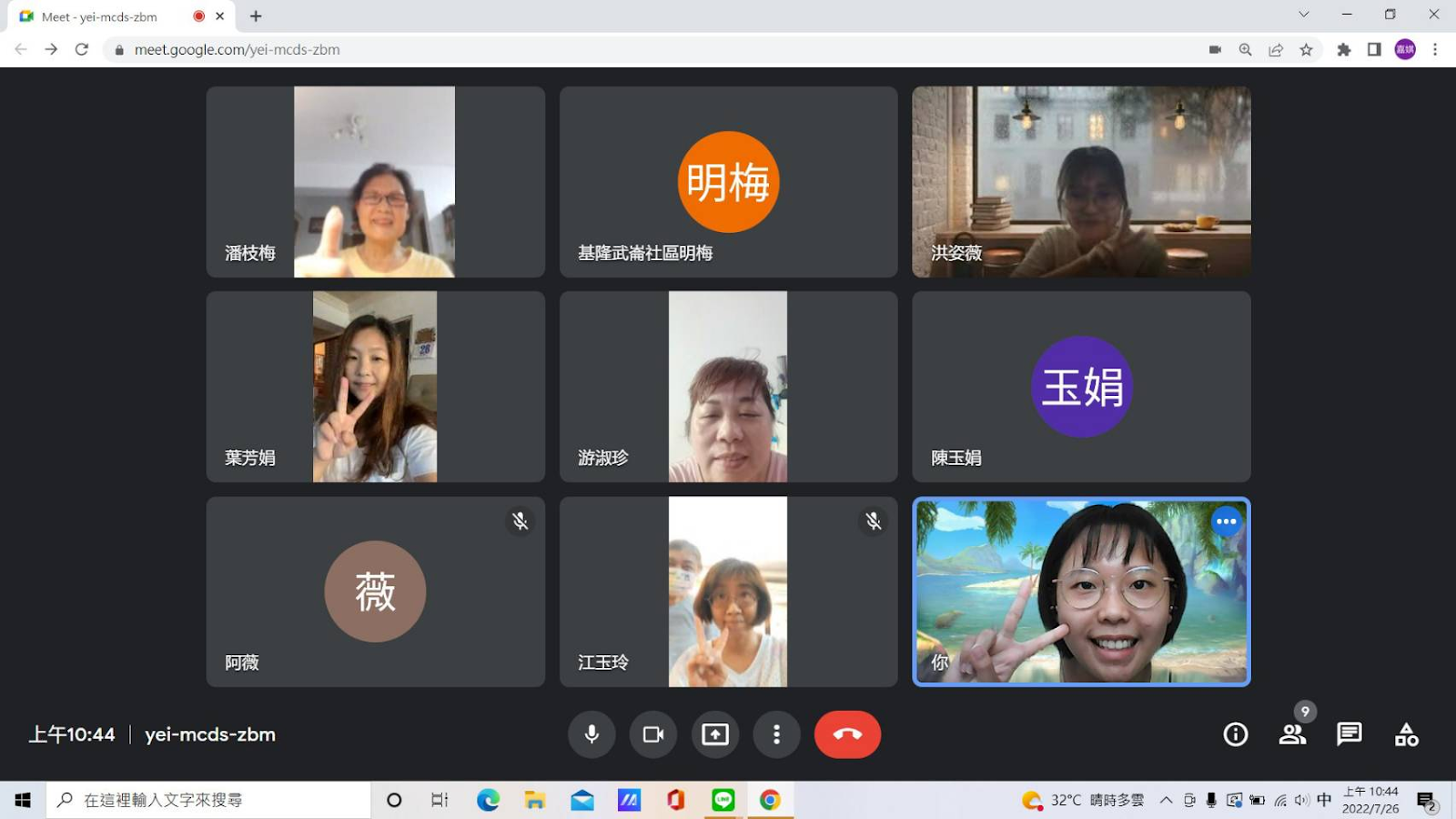
Task: Show hidden system tray icons
Action: 1166,800
